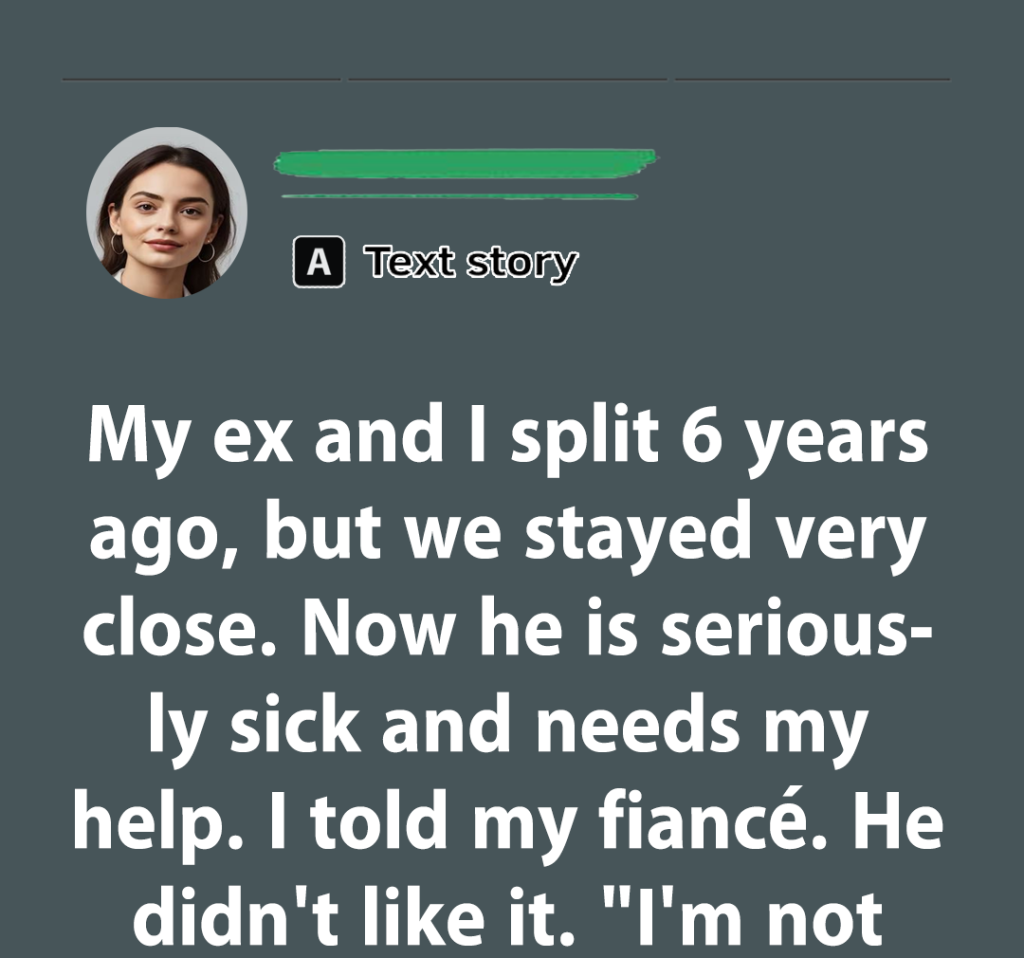Jump to the second story progress segment
Viewport: 1024px width, 958px height.
pos(507,80)
